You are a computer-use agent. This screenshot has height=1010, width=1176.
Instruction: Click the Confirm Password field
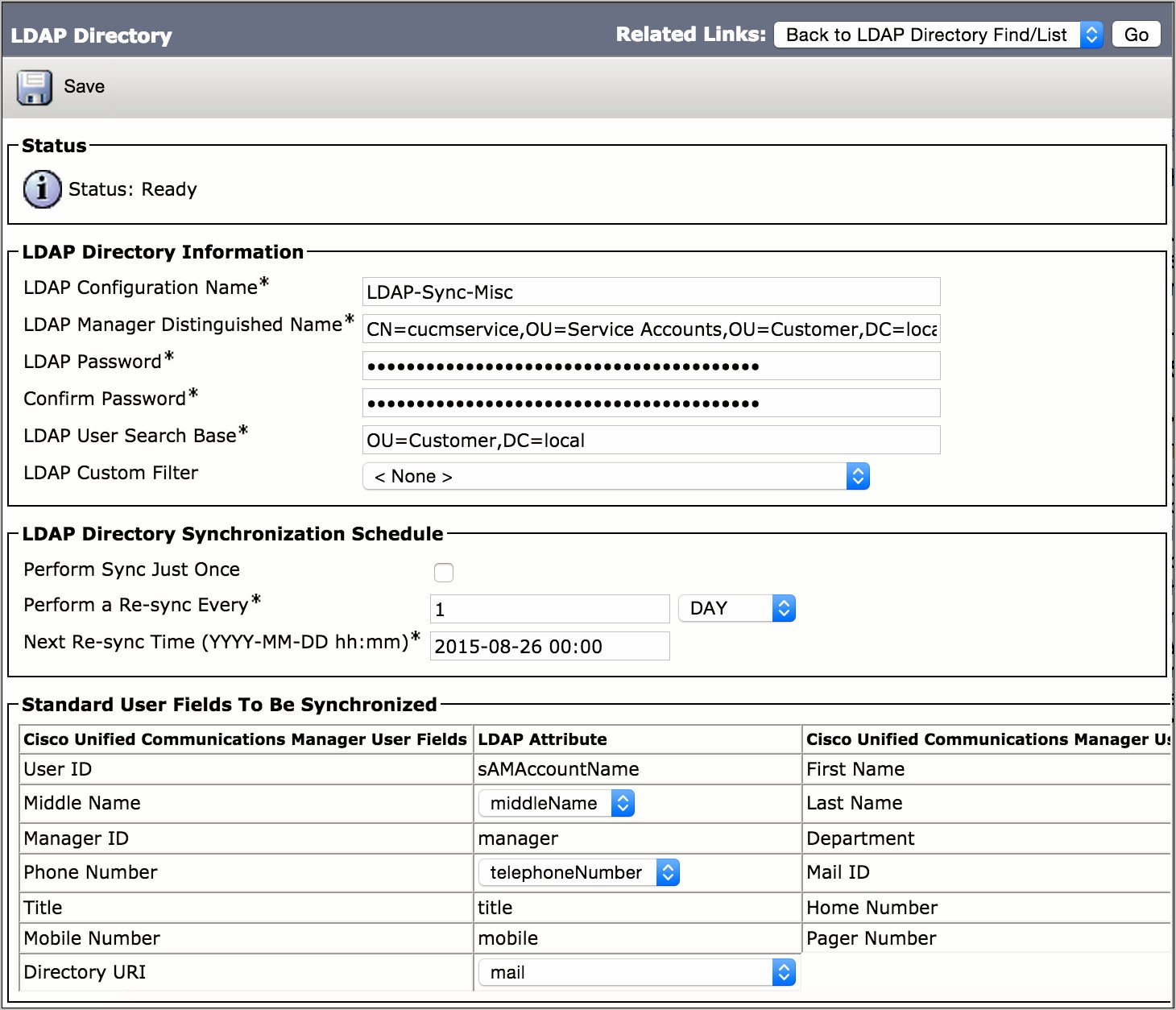click(x=652, y=403)
